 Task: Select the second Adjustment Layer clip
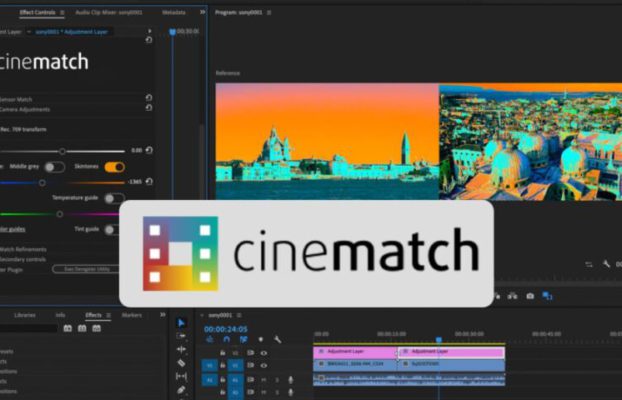[x=451, y=352]
